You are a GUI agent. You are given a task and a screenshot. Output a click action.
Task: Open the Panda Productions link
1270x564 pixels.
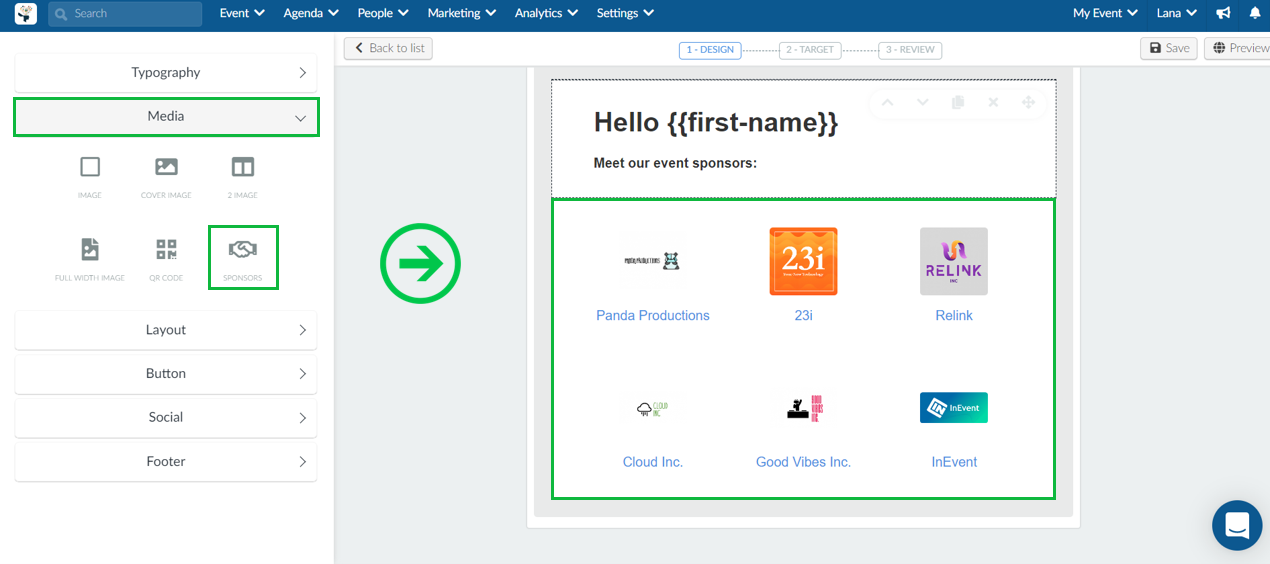coord(653,316)
